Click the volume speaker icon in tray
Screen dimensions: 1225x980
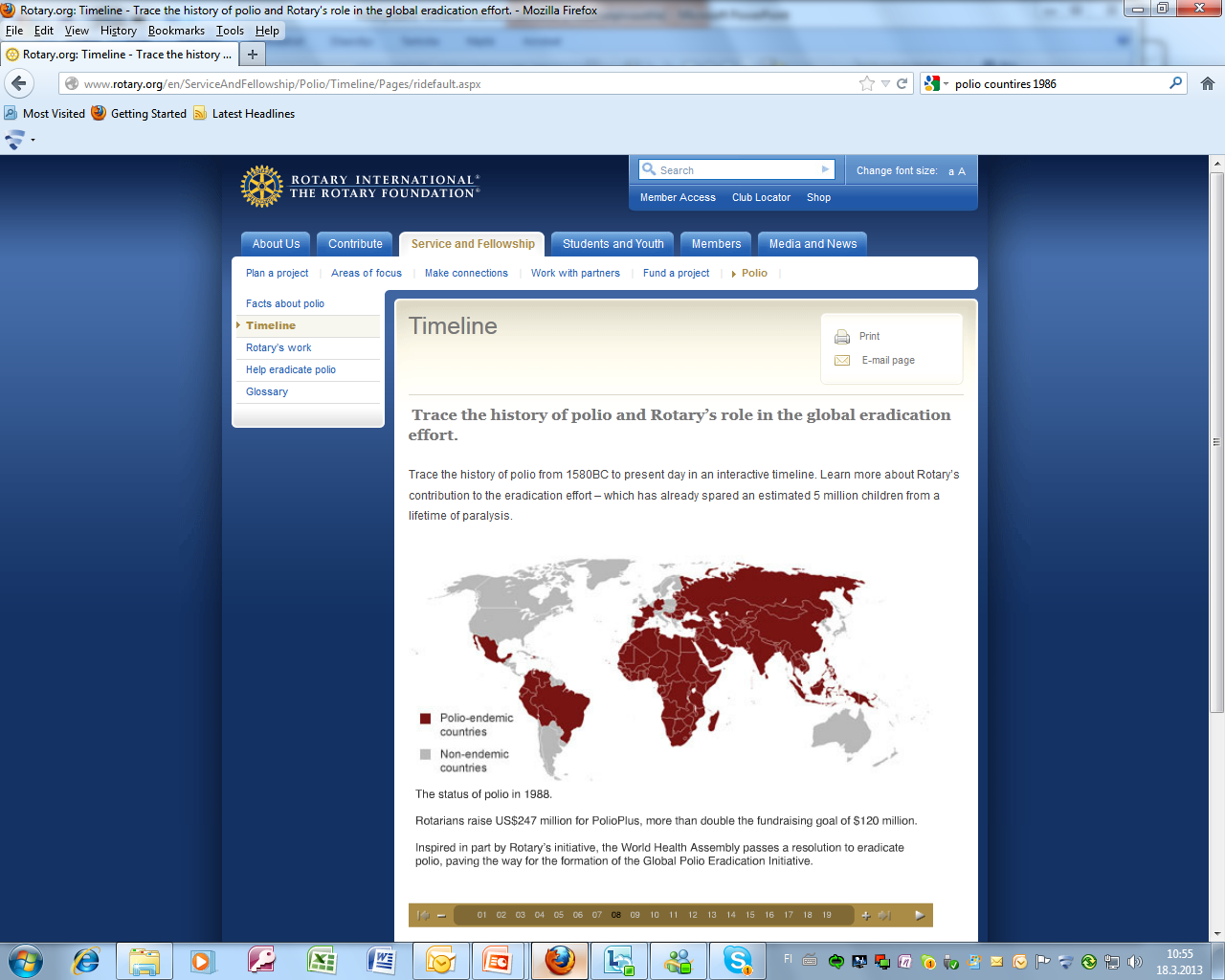pyautogui.click(x=1134, y=962)
